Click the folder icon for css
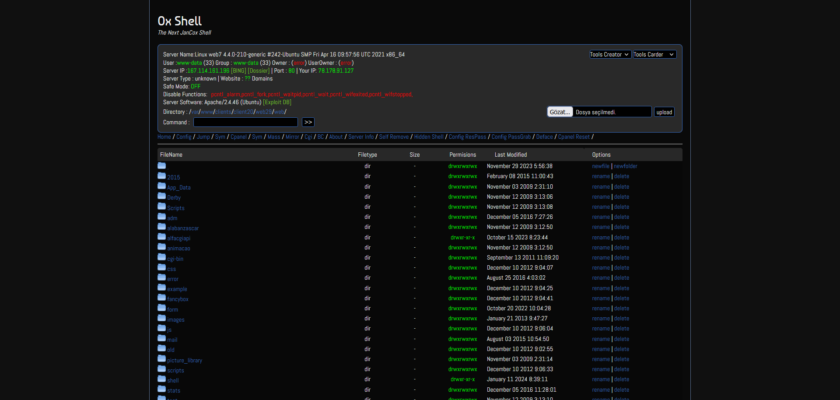The height and width of the screenshot is (400, 840). tap(162, 267)
